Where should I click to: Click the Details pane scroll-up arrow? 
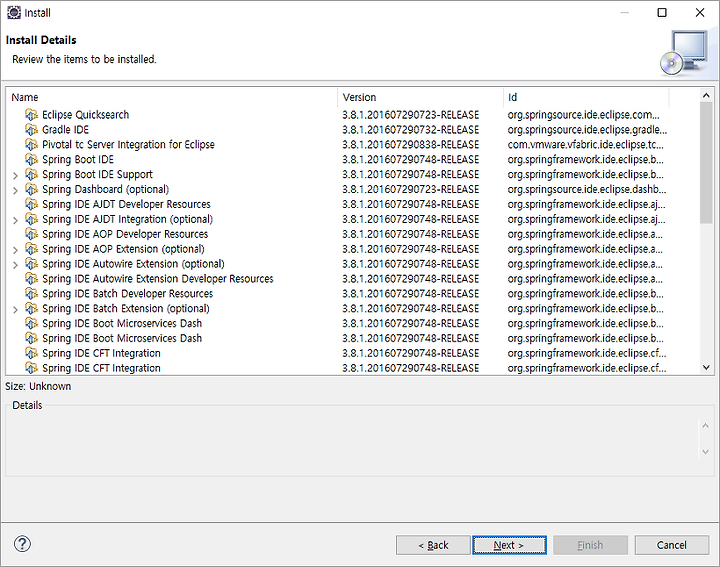point(705,426)
